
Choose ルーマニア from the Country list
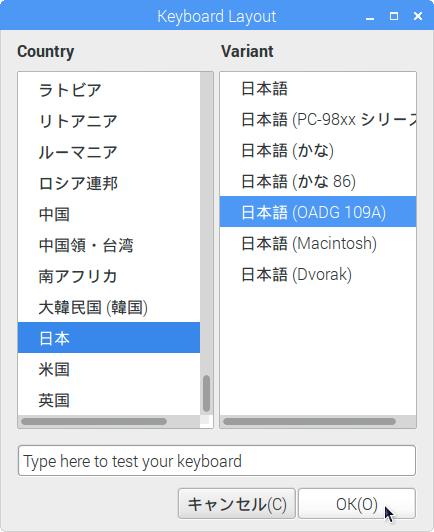click(x=109, y=152)
